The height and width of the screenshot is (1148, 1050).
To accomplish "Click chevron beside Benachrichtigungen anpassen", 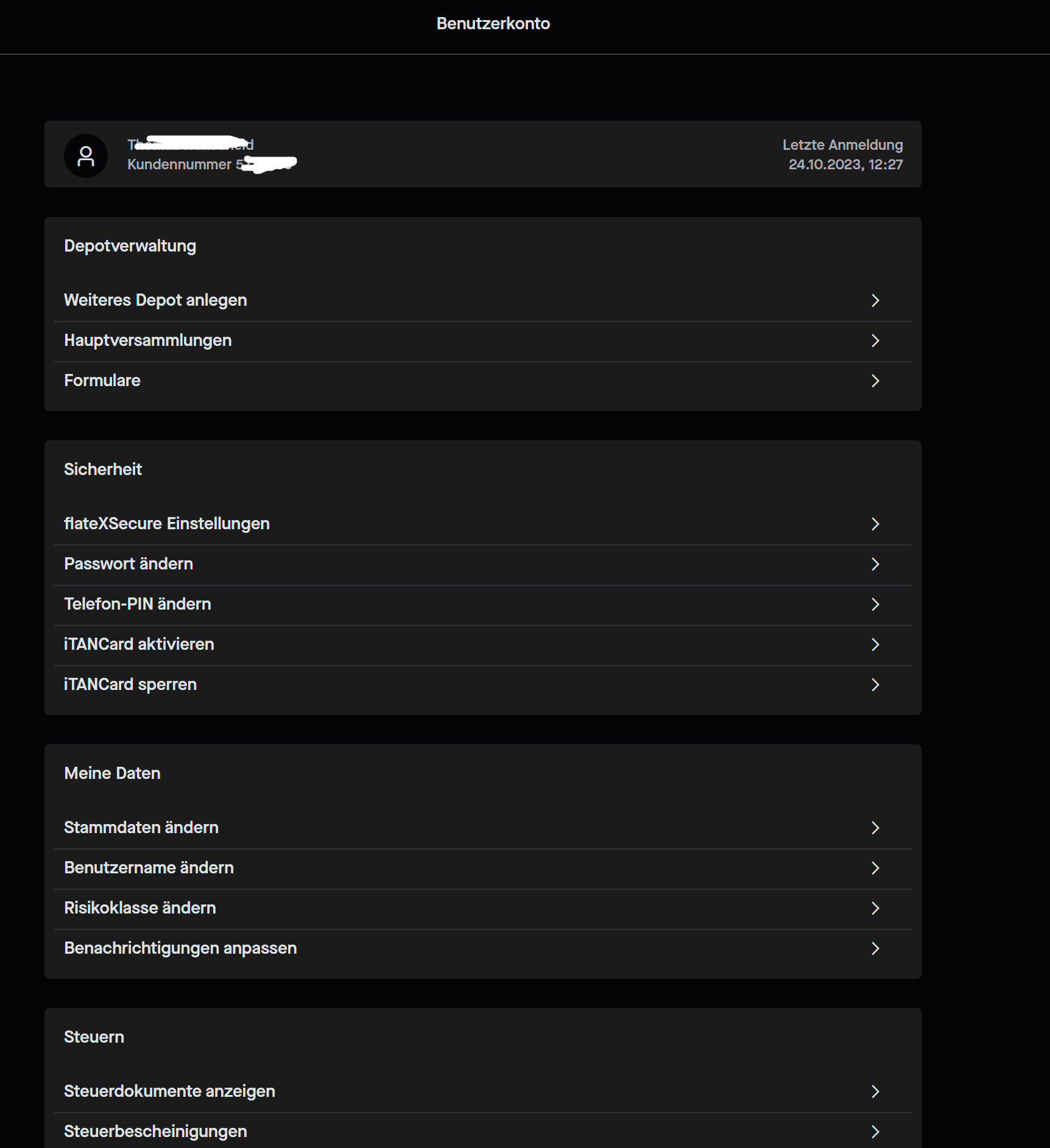I will 875,948.
